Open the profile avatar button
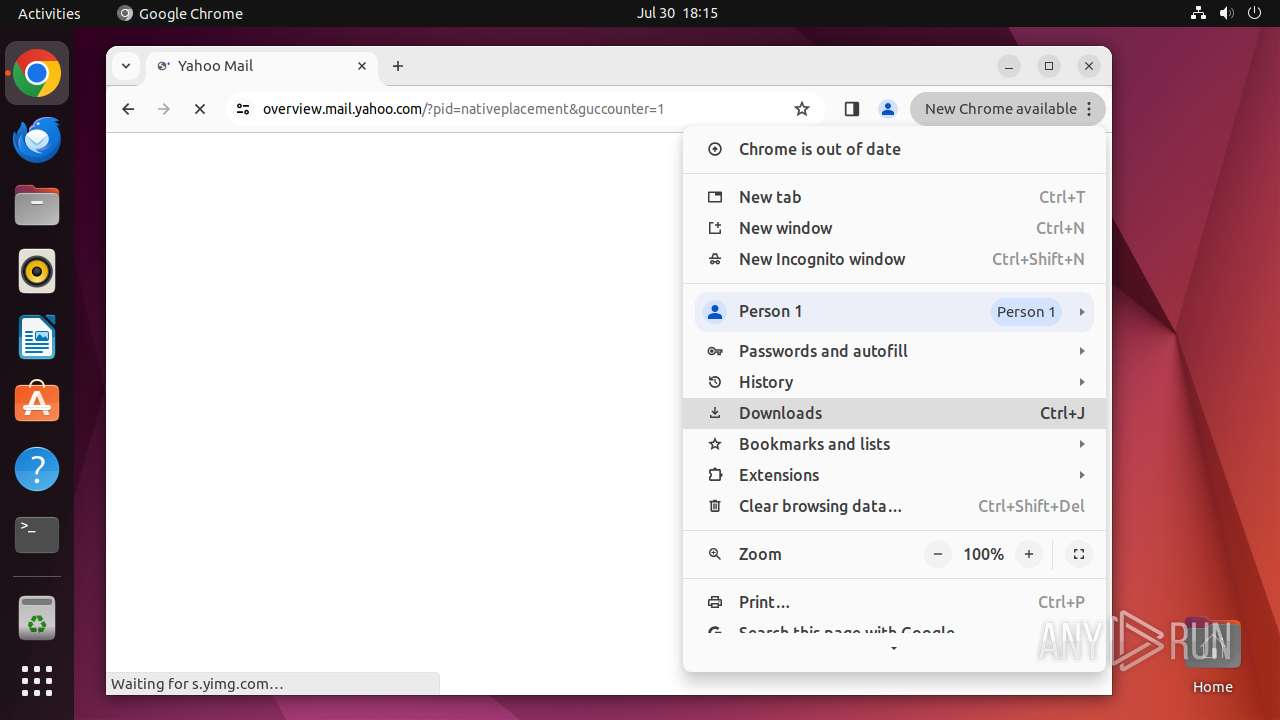The image size is (1280, 720). click(887, 109)
